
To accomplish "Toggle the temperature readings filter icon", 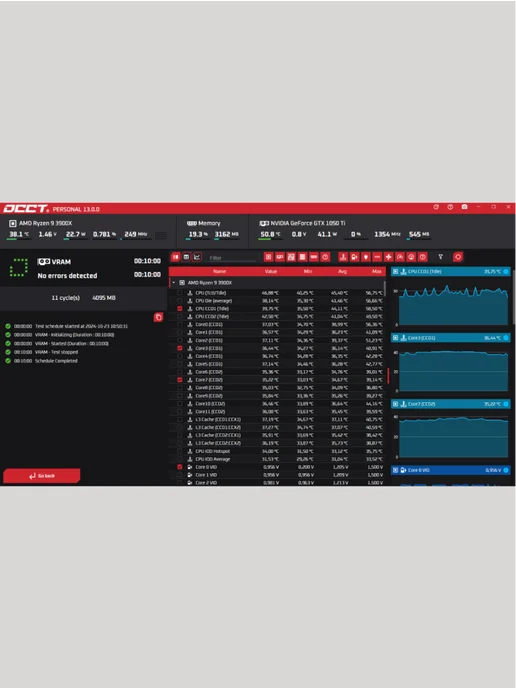I will pyautogui.click(x=343, y=257).
